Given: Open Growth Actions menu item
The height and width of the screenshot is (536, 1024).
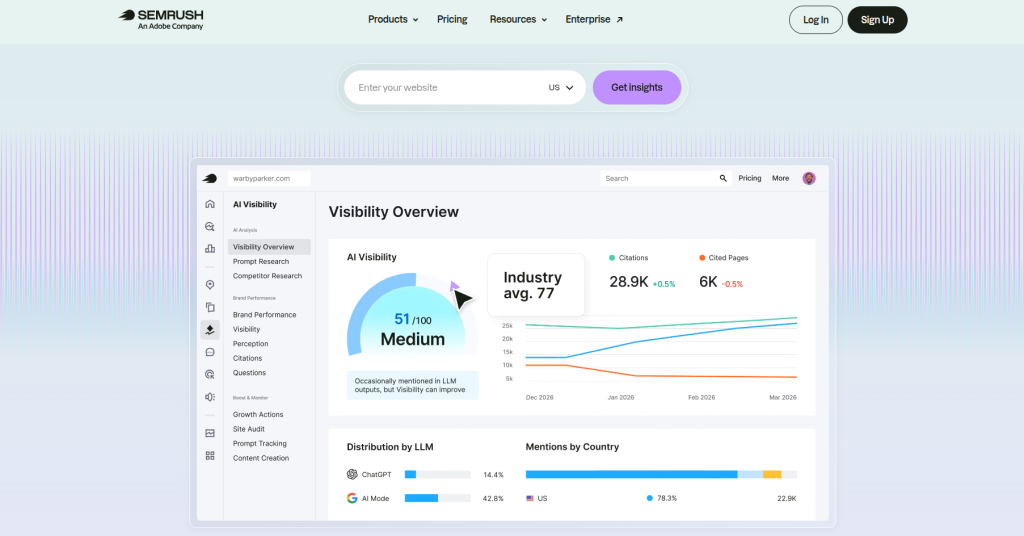Looking at the screenshot, I should click(x=258, y=415).
